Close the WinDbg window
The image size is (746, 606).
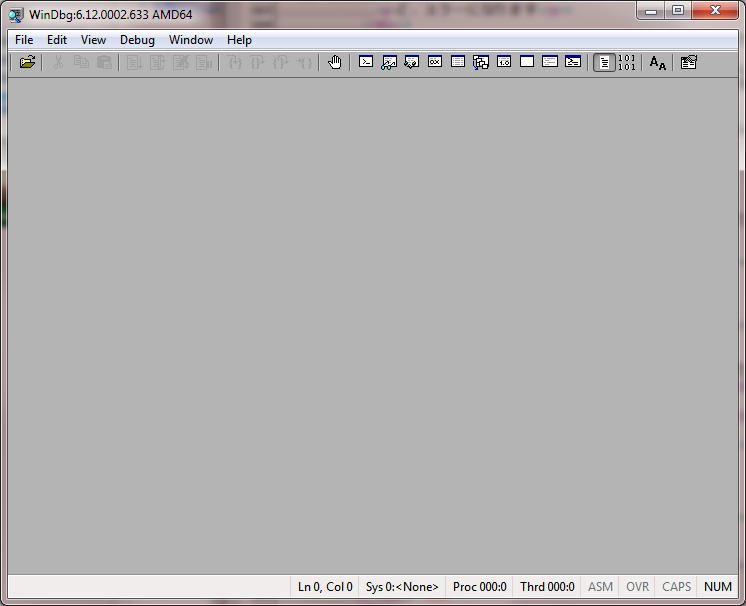[715, 10]
